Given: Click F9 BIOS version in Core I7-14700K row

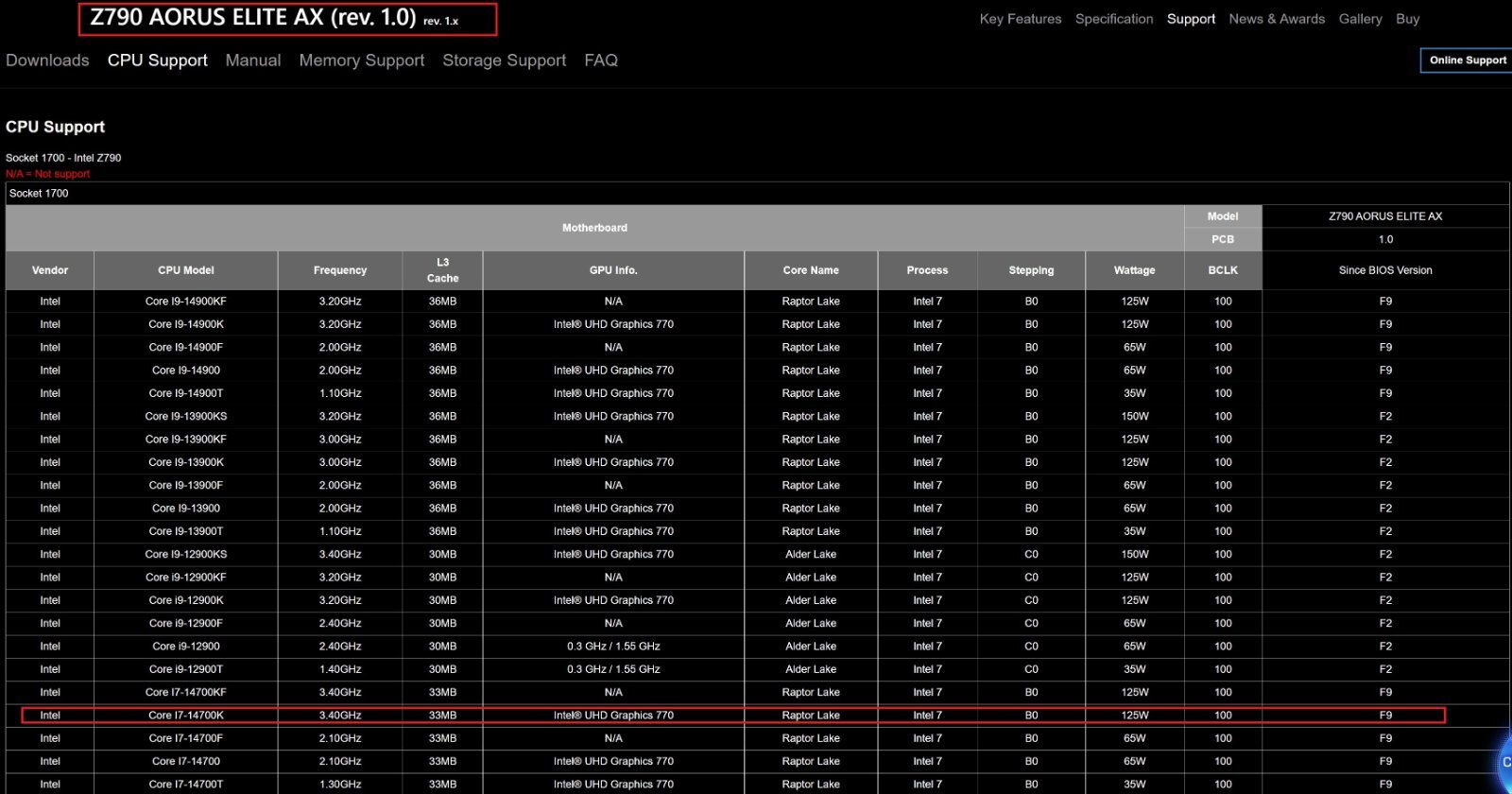Looking at the screenshot, I should (1385, 716).
